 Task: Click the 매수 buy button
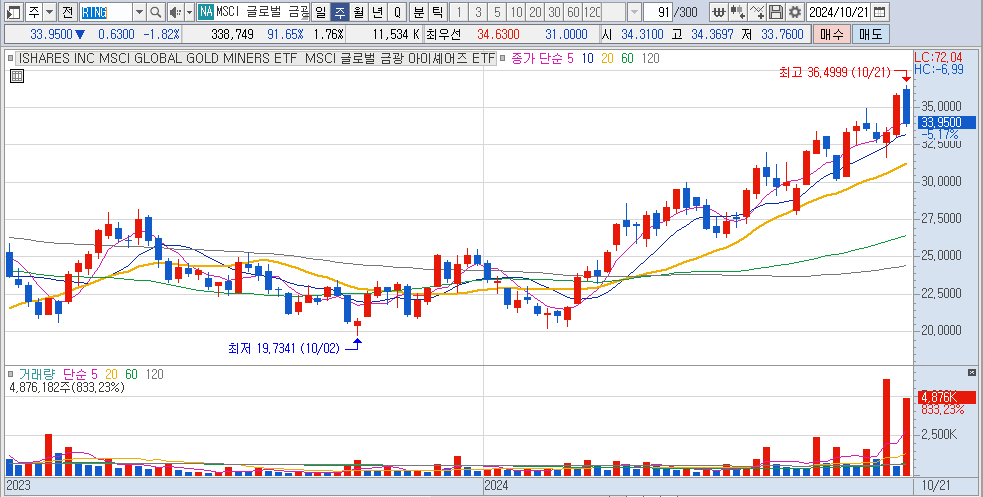pyautogui.click(x=832, y=34)
